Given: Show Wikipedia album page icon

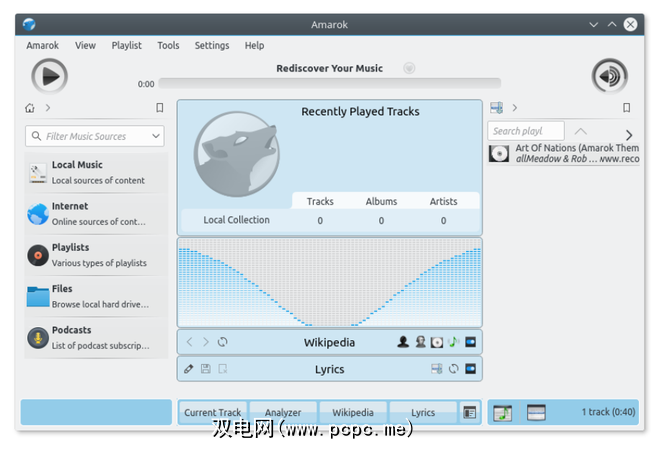Looking at the screenshot, I should 437,342.
